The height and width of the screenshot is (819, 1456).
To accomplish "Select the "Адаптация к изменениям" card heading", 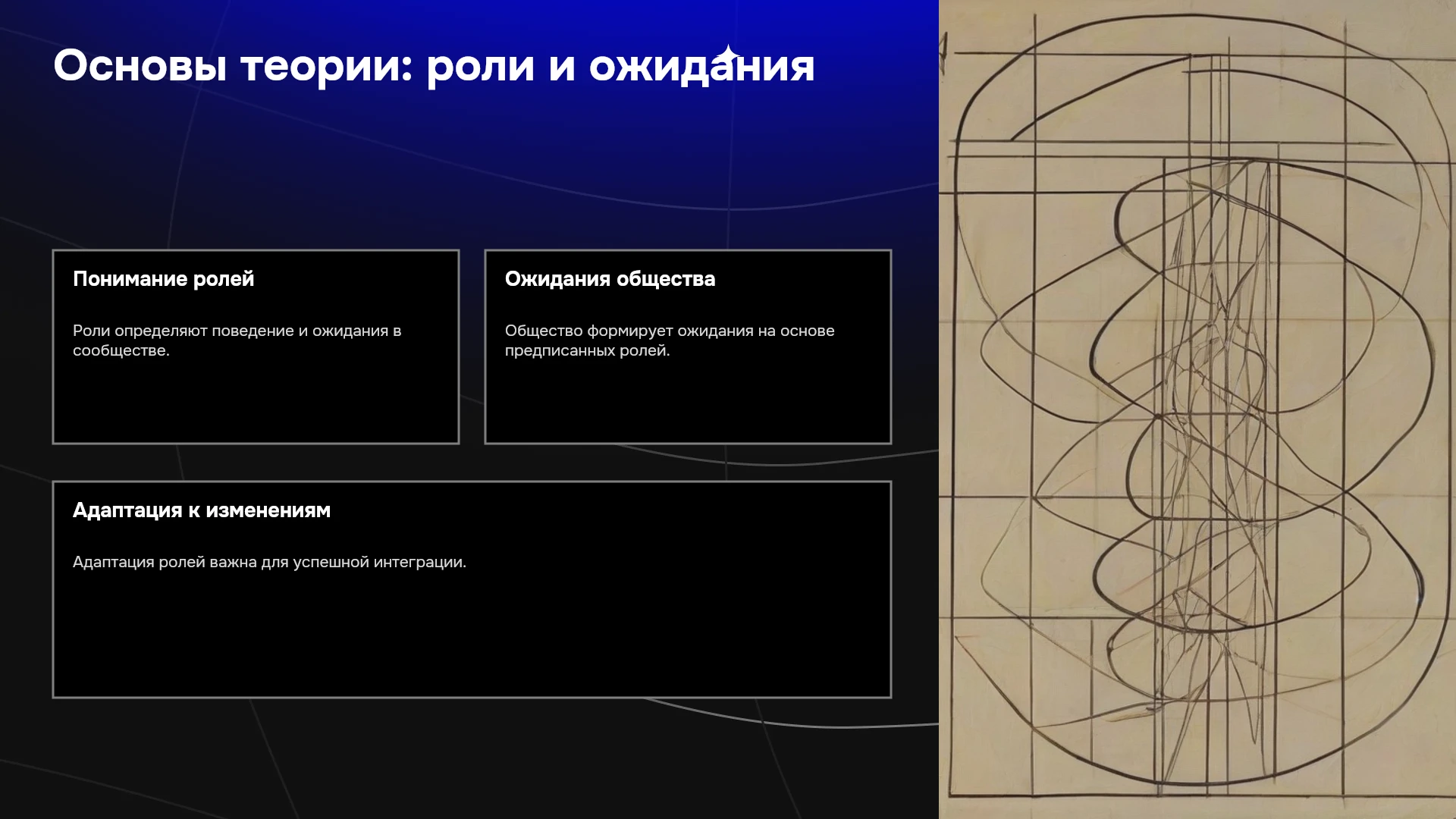I will point(202,510).
